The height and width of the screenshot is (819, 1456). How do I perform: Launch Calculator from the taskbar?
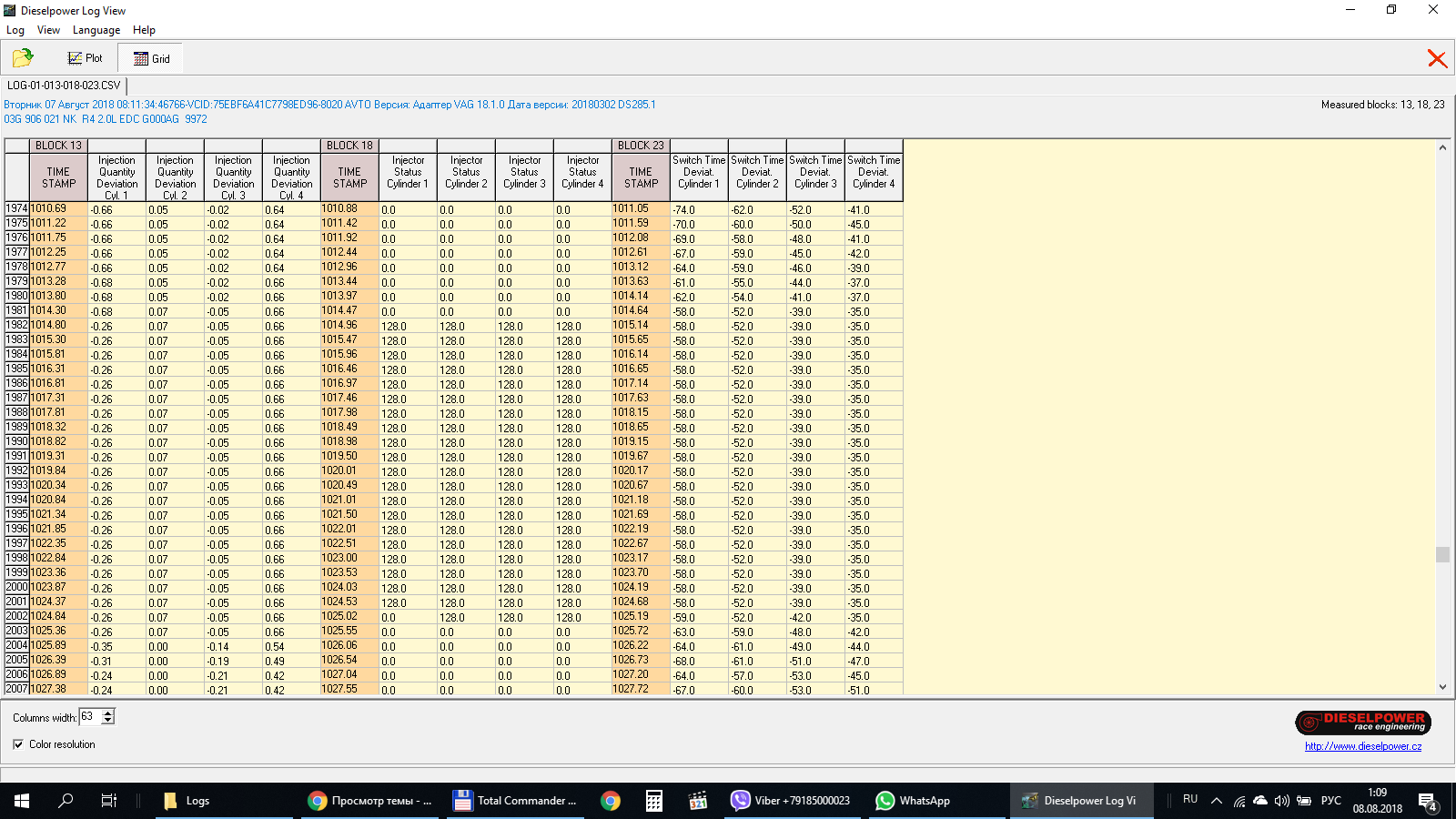tap(653, 801)
